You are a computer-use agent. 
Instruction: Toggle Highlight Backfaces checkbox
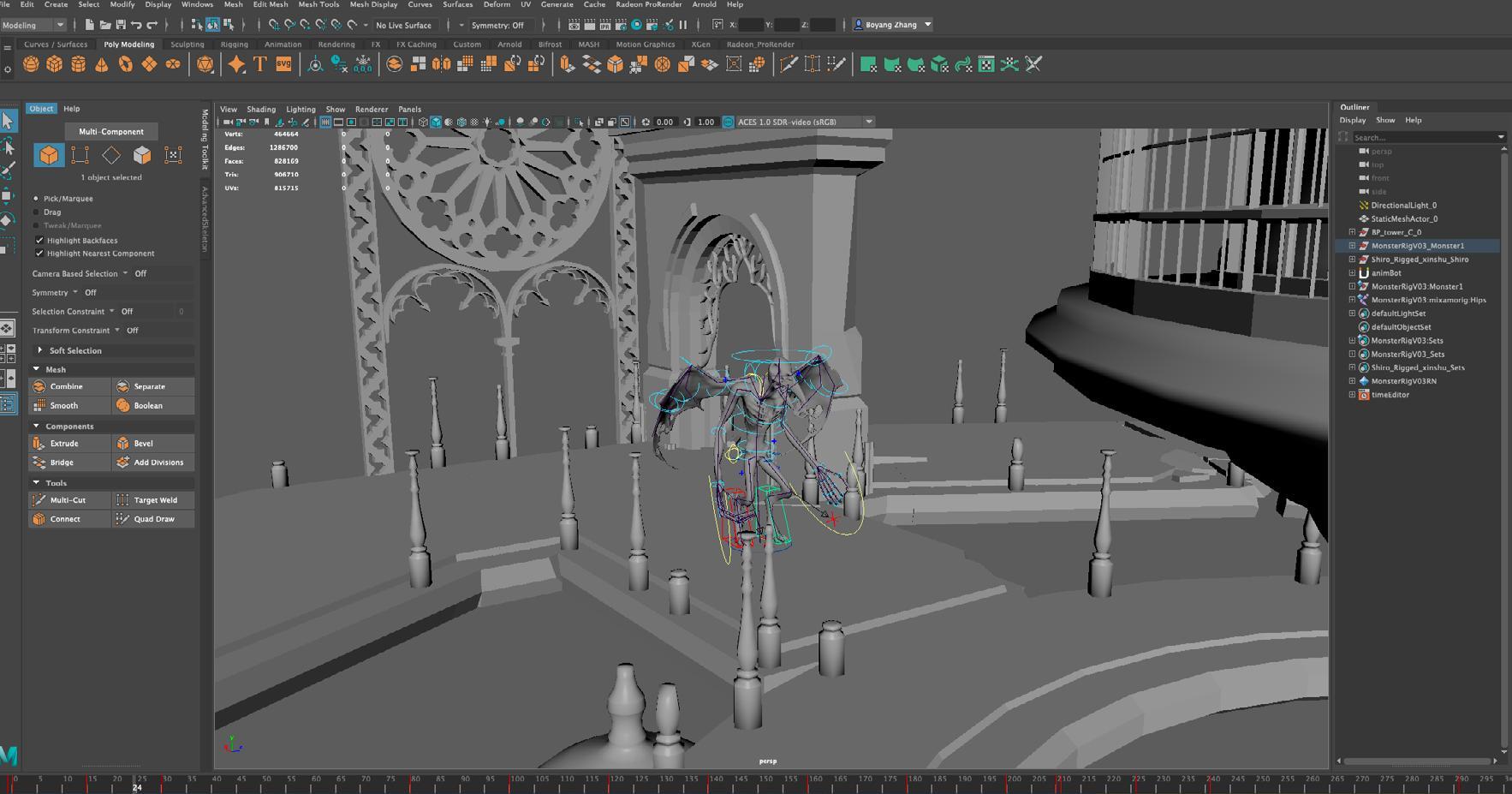pos(39,240)
